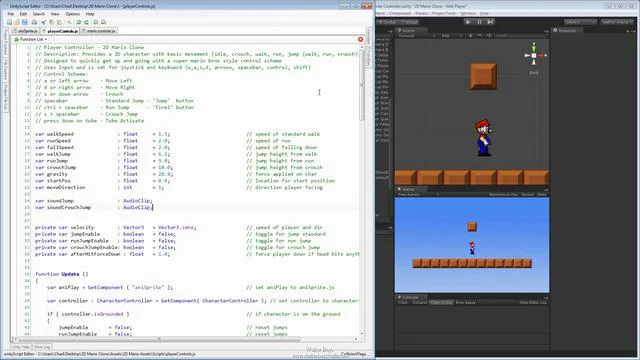The width and height of the screenshot is (640, 360).
Task: Click the code editor vertical scrollbar thumb
Action: click(x=361, y=84)
